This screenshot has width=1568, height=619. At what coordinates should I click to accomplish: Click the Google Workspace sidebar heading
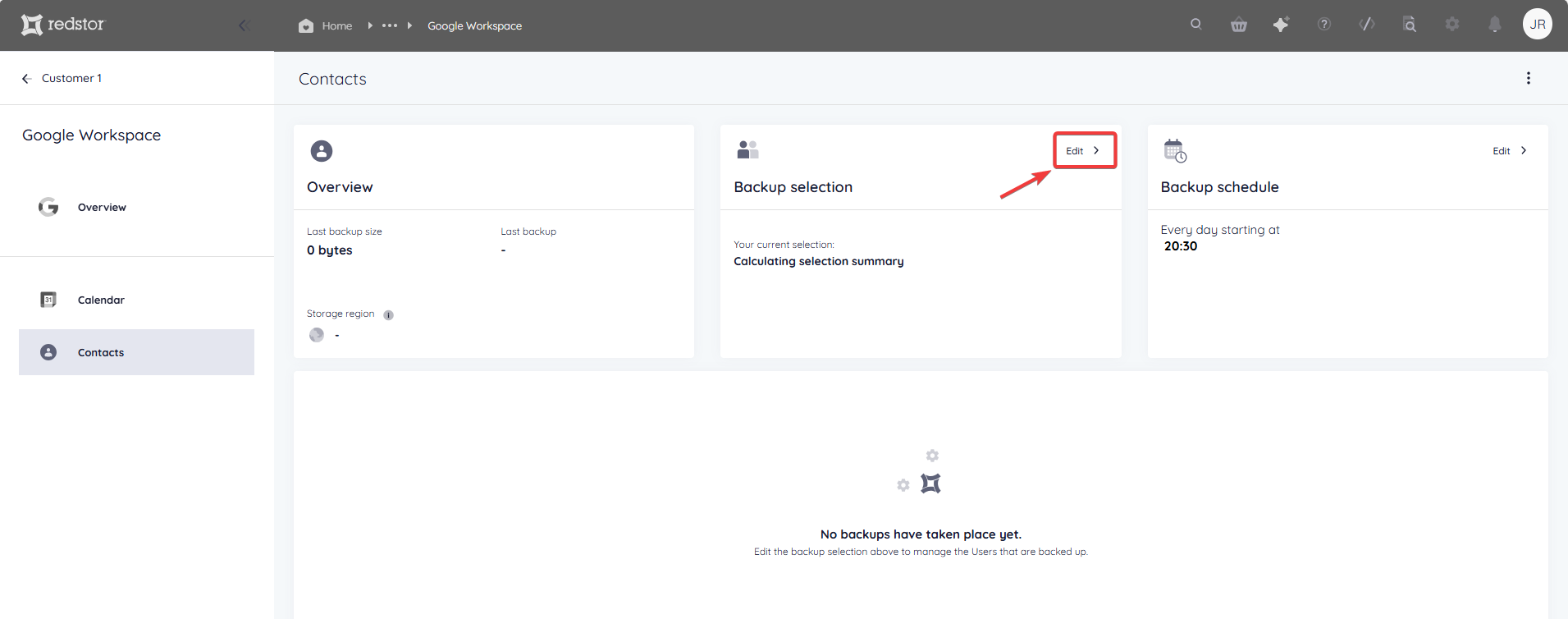coord(92,135)
